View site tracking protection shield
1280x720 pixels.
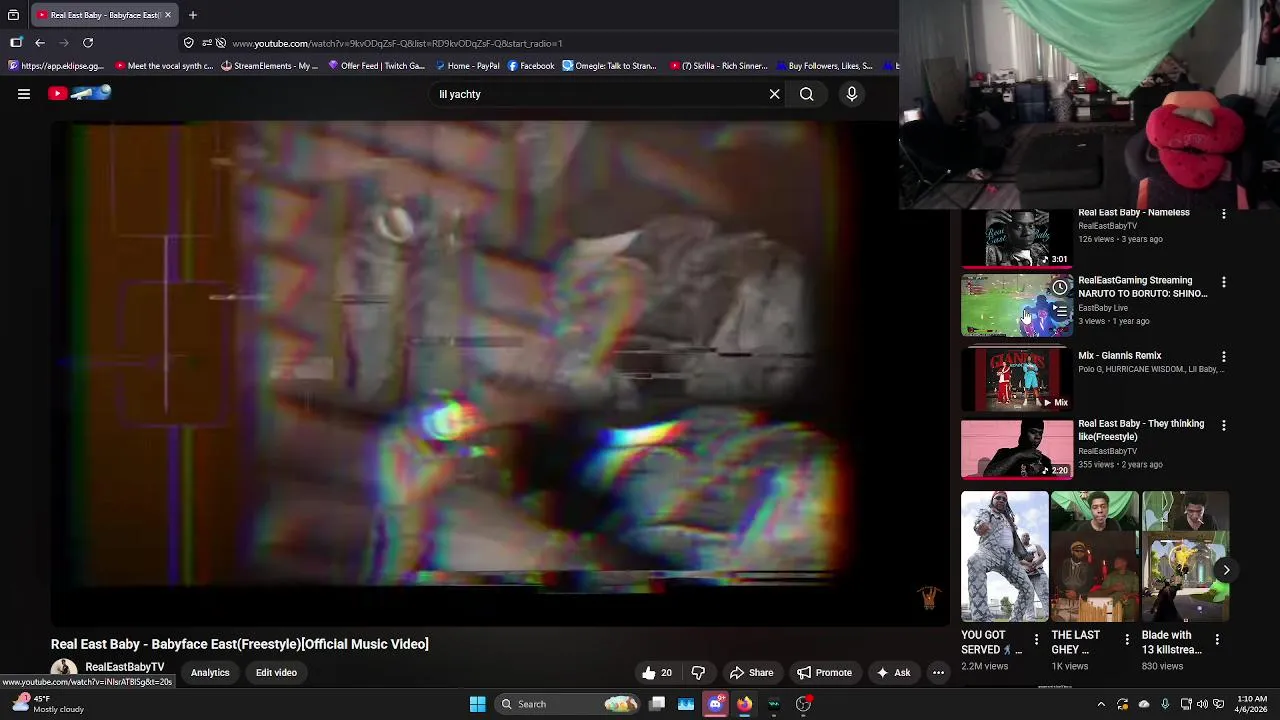tap(188, 43)
